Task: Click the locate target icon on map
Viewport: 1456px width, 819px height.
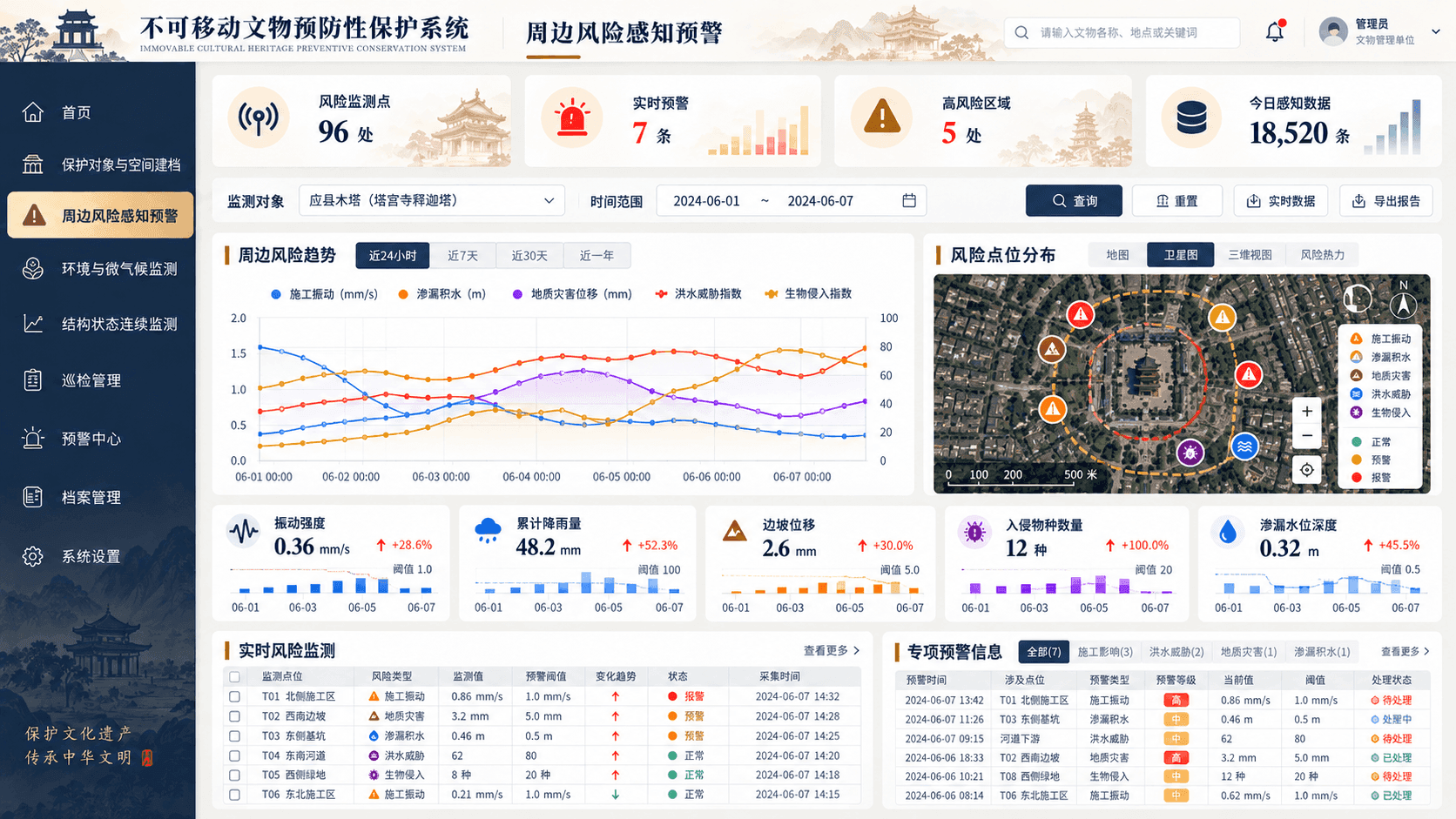Action: (x=1307, y=470)
